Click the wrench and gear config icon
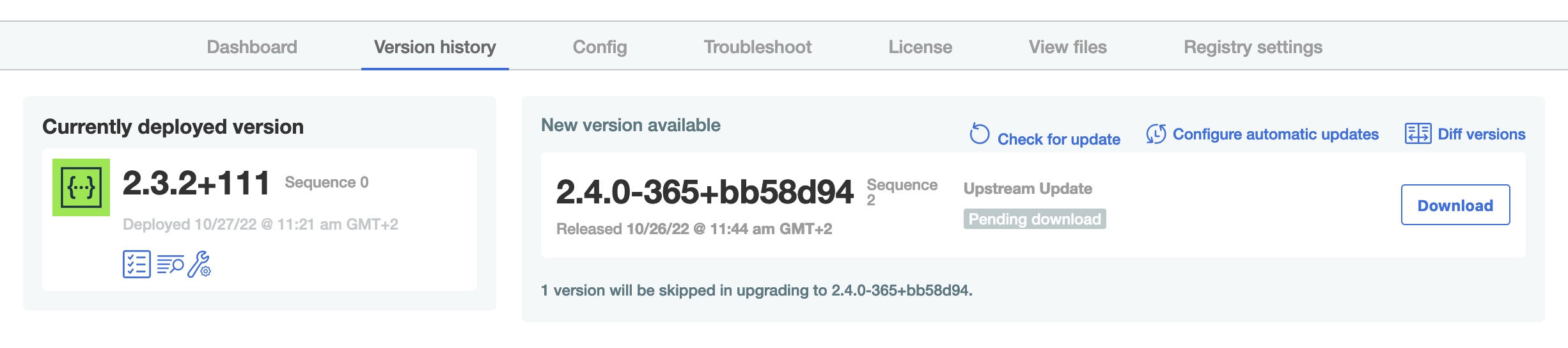 200,264
